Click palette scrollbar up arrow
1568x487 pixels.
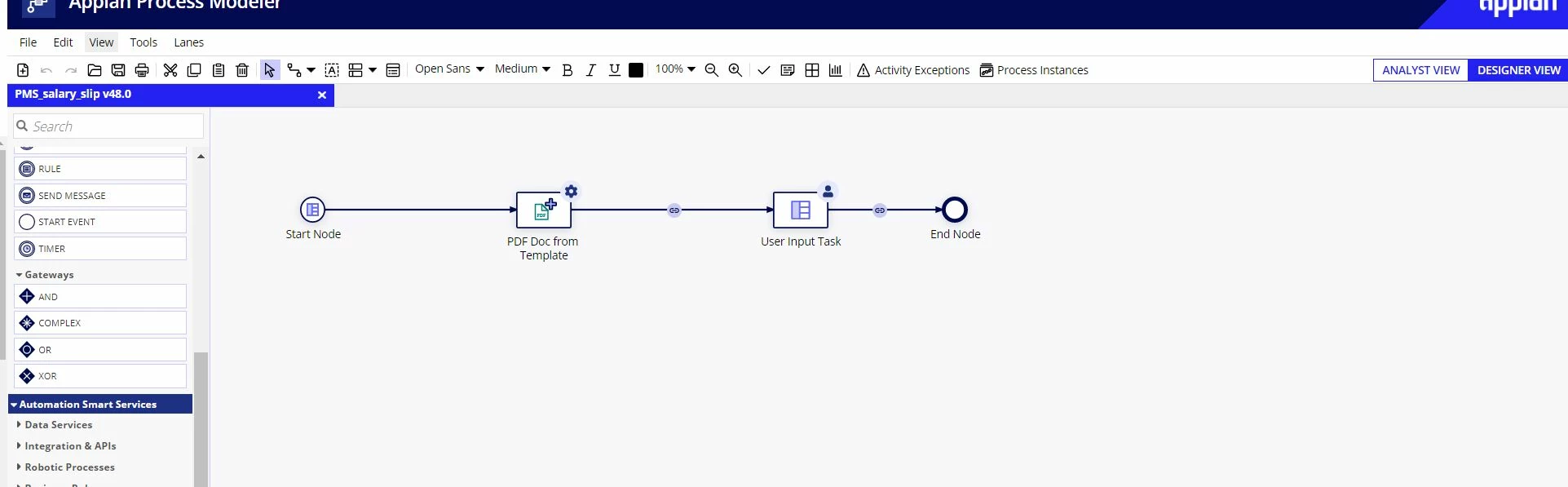(201, 156)
